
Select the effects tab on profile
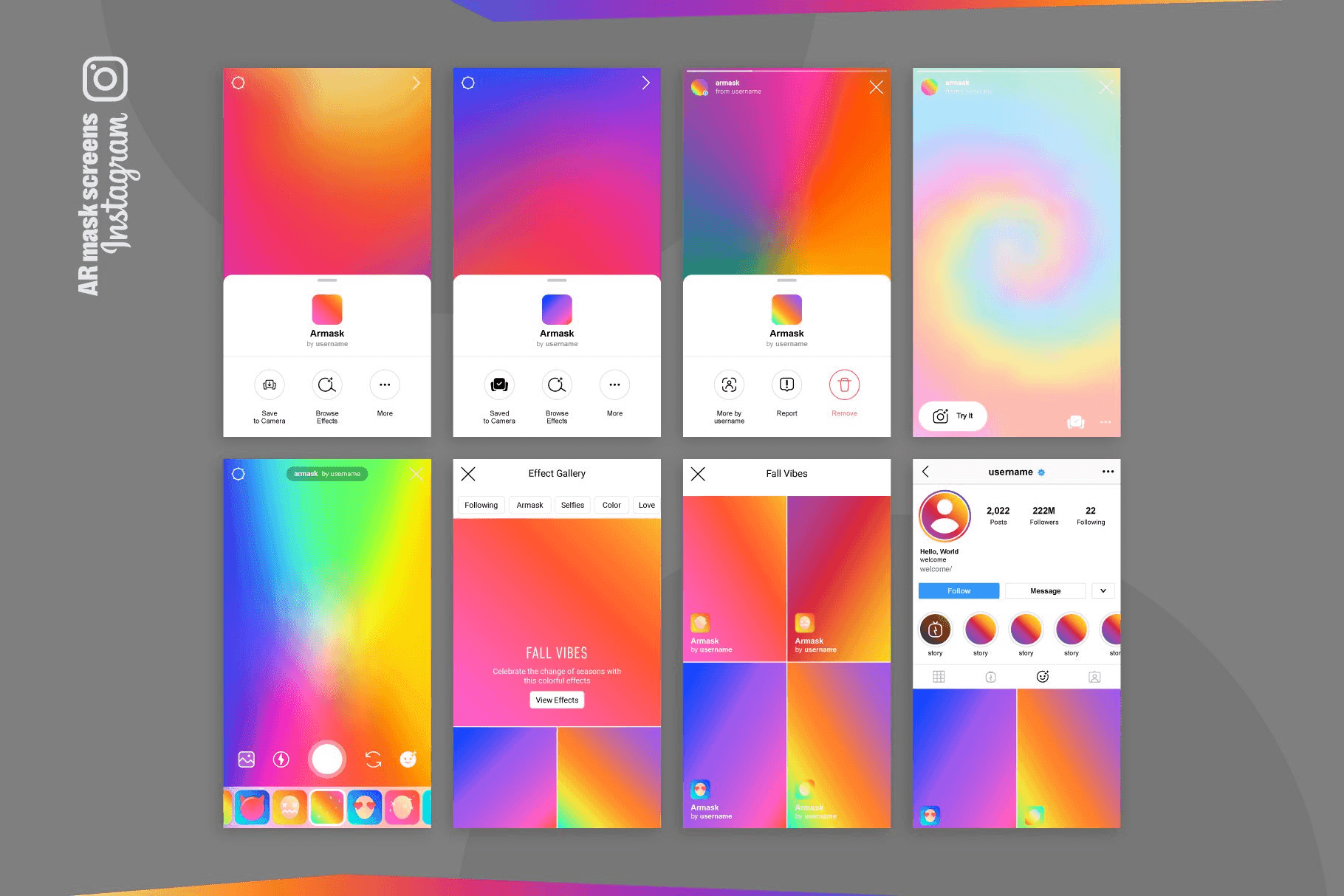[1043, 677]
